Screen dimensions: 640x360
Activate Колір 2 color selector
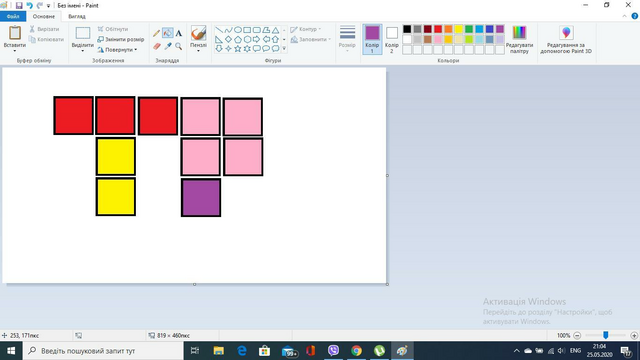coord(391,39)
